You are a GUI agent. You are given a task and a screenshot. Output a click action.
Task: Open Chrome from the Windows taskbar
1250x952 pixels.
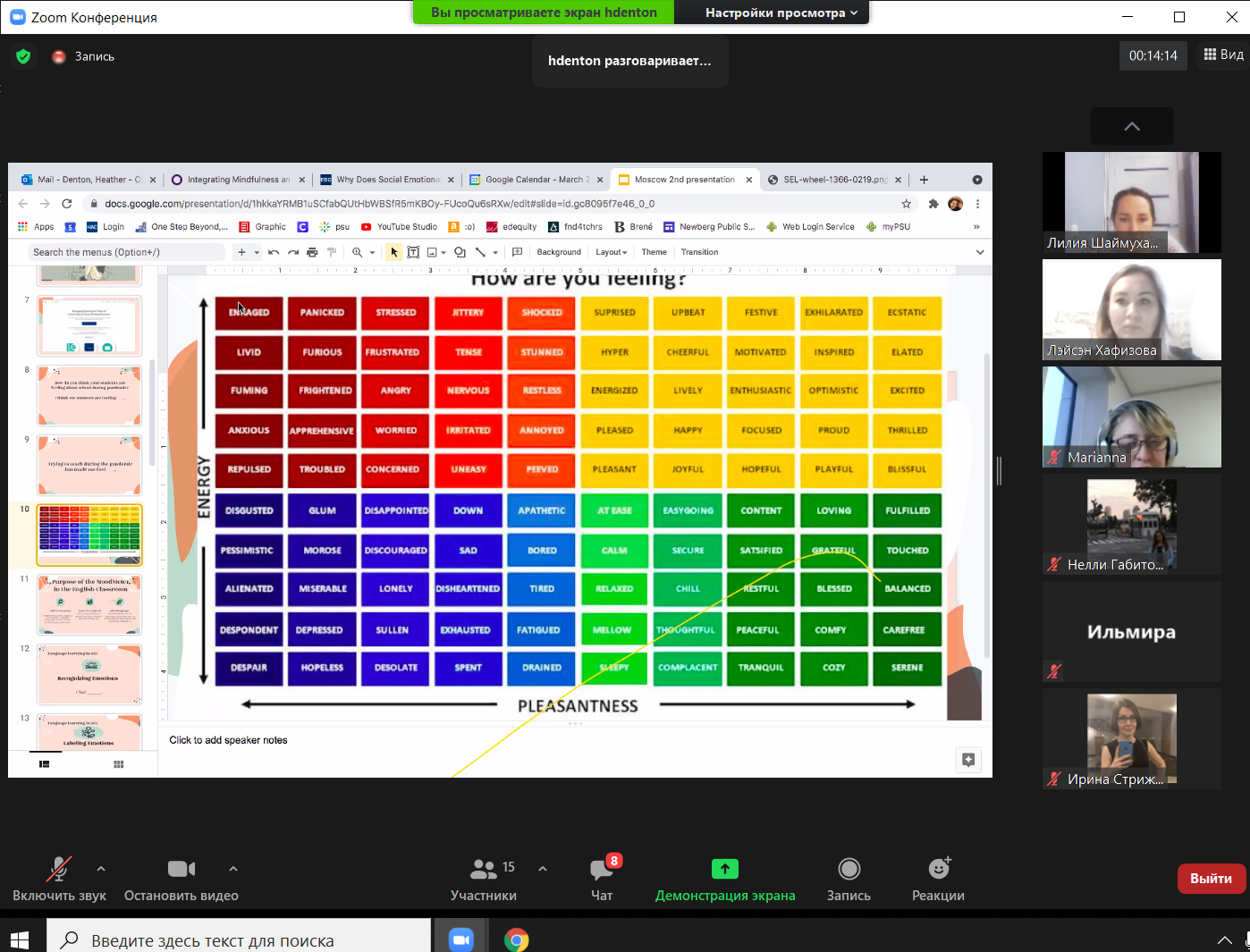(516, 939)
